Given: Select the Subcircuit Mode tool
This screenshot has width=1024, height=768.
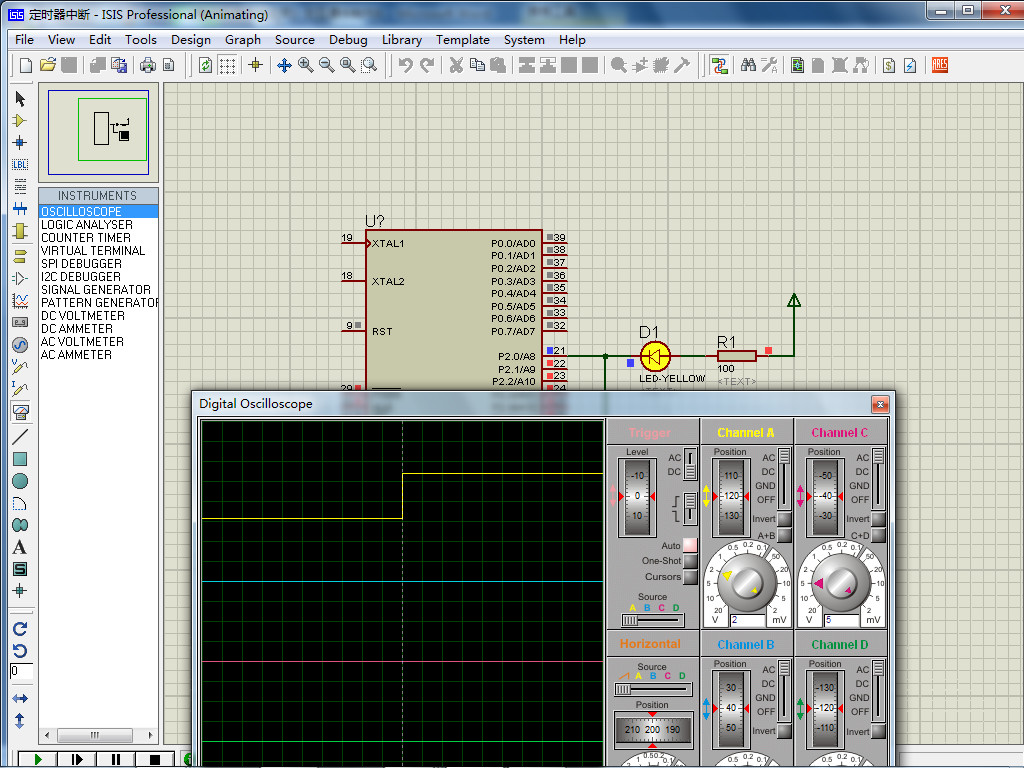Looking at the screenshot, I should (x=20, y=231).
